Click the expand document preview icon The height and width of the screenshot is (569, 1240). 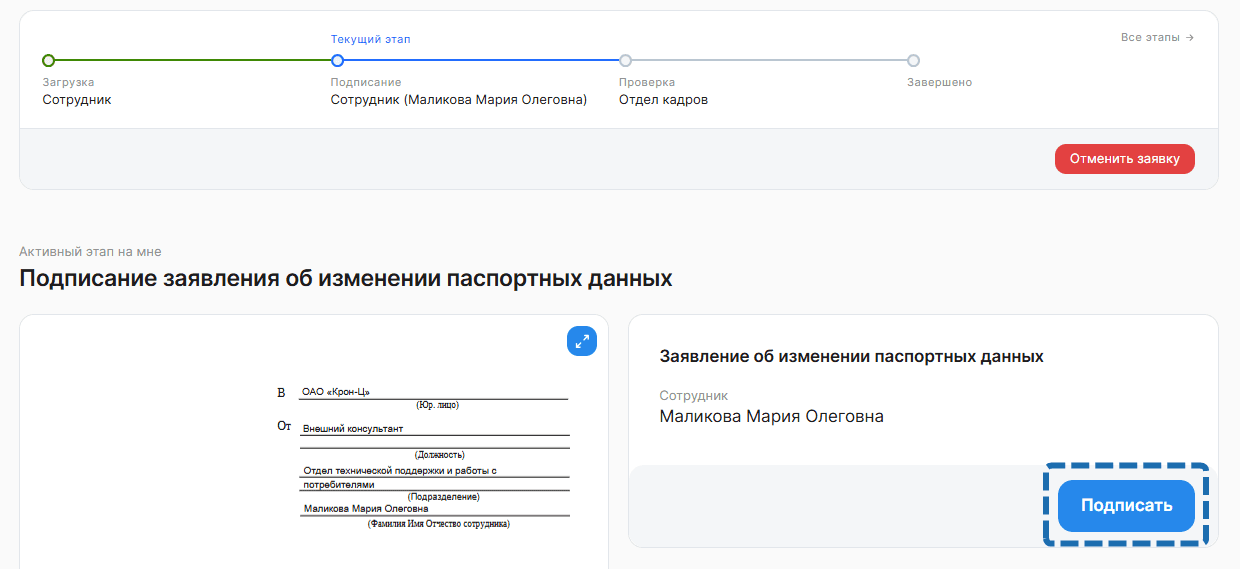(582, 342)
